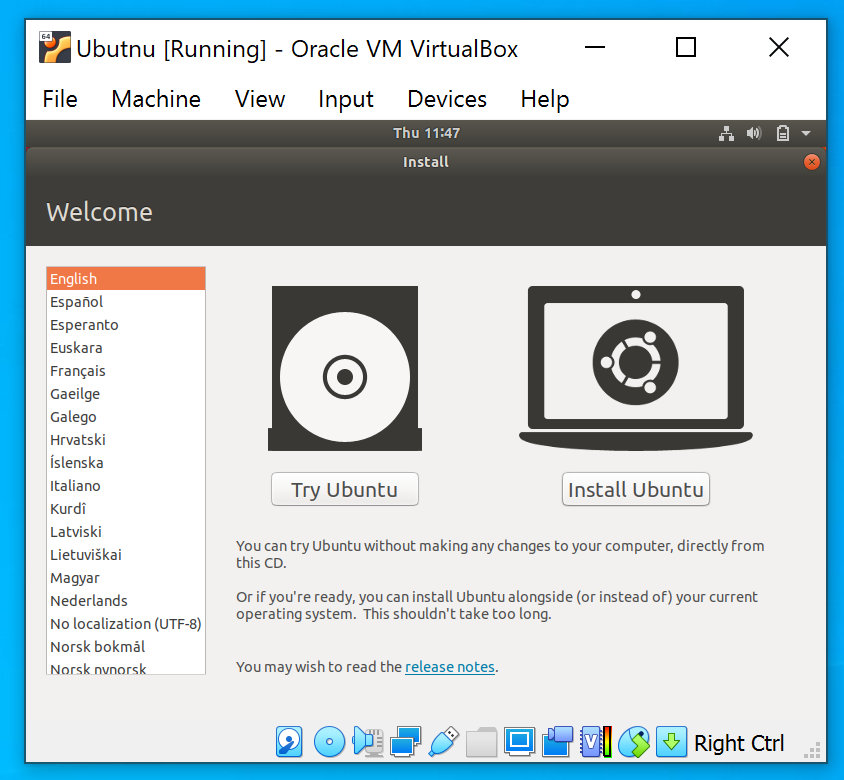
Task: Select Français in the language list
Action: (126, 371)
